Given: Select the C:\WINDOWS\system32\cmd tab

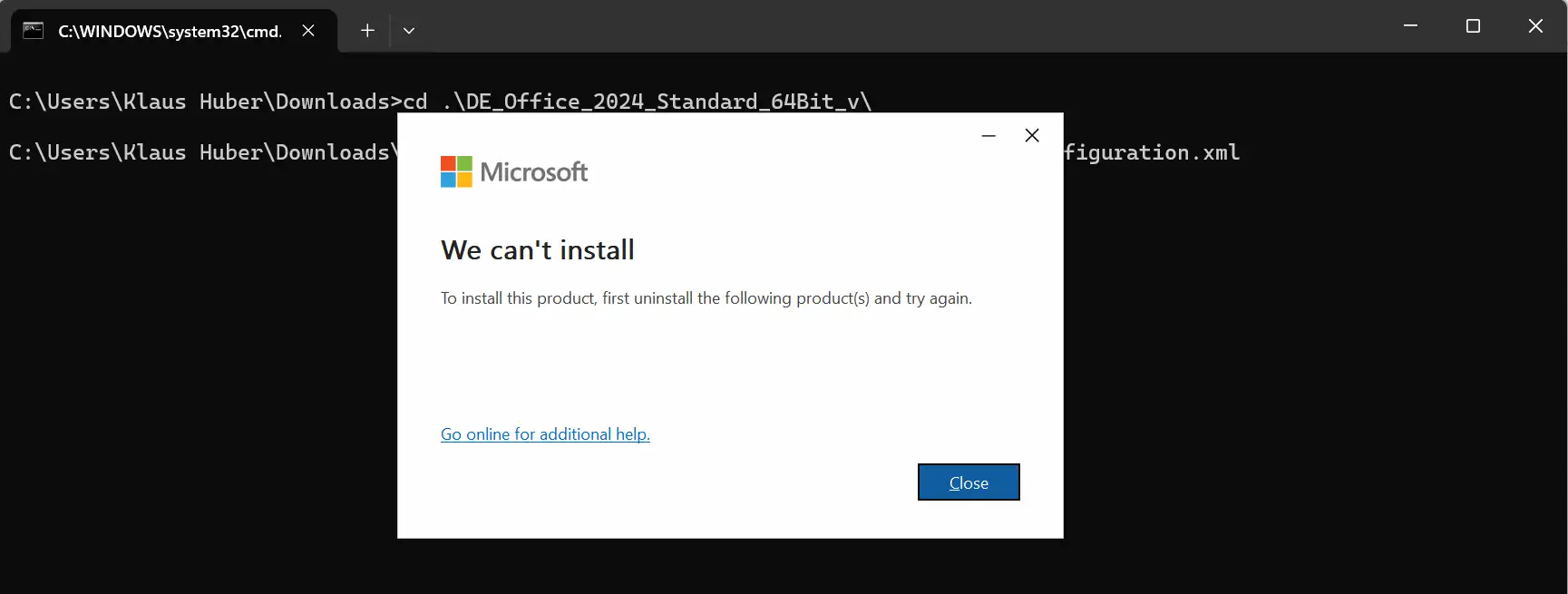Looking at the screenshot, I should [x=170, y=31].
